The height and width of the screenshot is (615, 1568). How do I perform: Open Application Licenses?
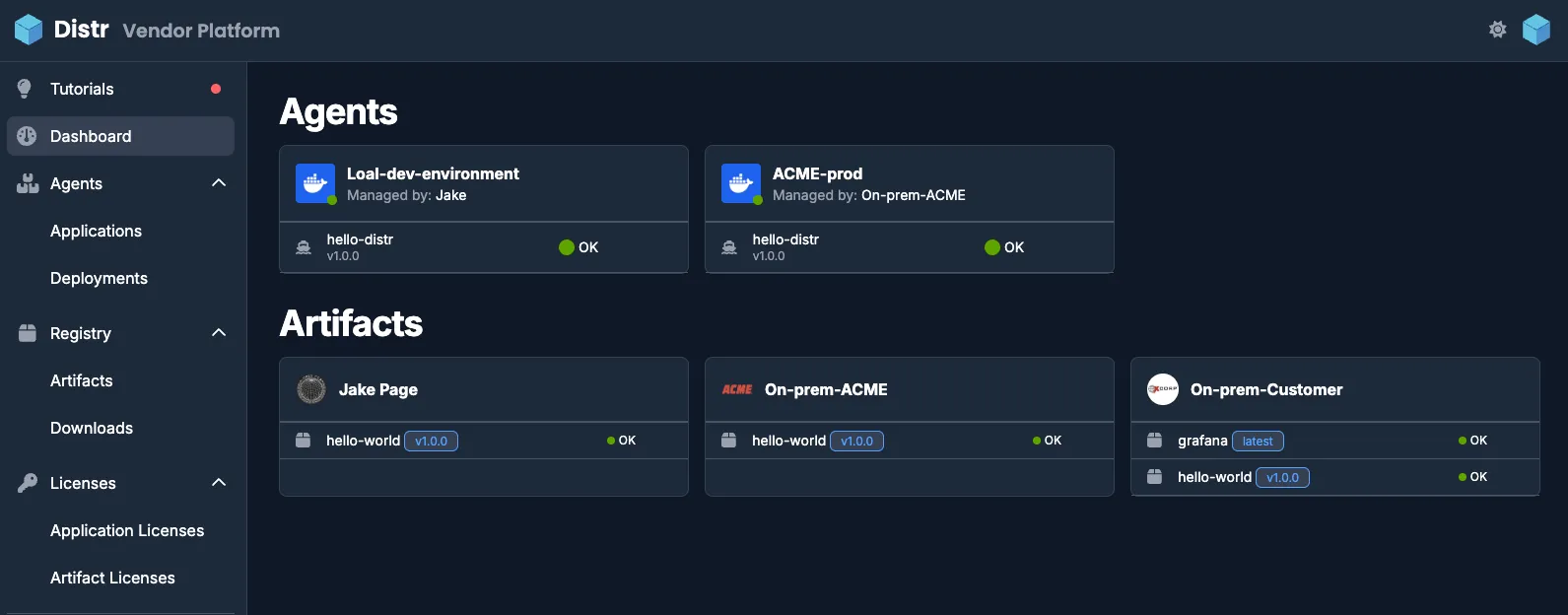coord(127,530)
